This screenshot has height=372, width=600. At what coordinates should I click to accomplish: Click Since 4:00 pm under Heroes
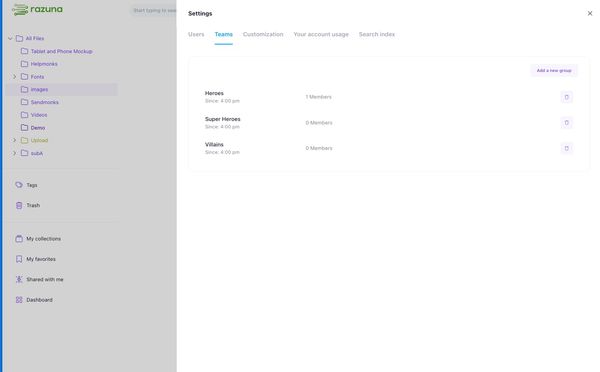pyautogui.click(x=222, y=101)
